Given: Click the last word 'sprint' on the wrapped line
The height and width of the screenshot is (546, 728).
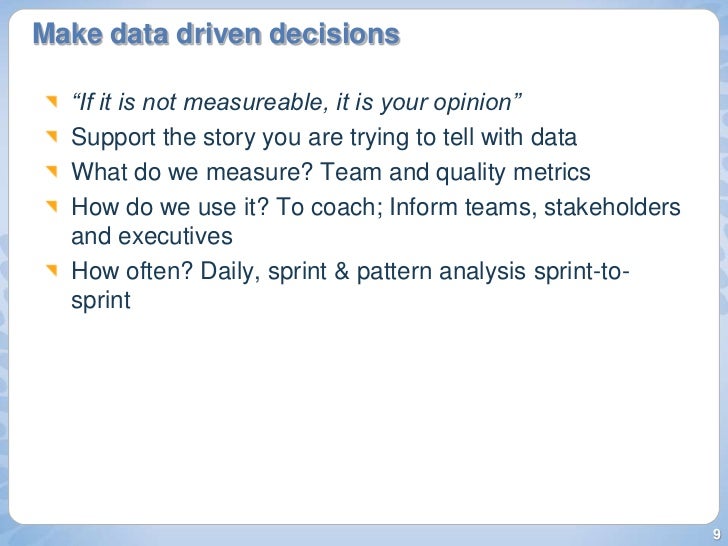Looking at the screenshot, I should (x=101, y=300).
